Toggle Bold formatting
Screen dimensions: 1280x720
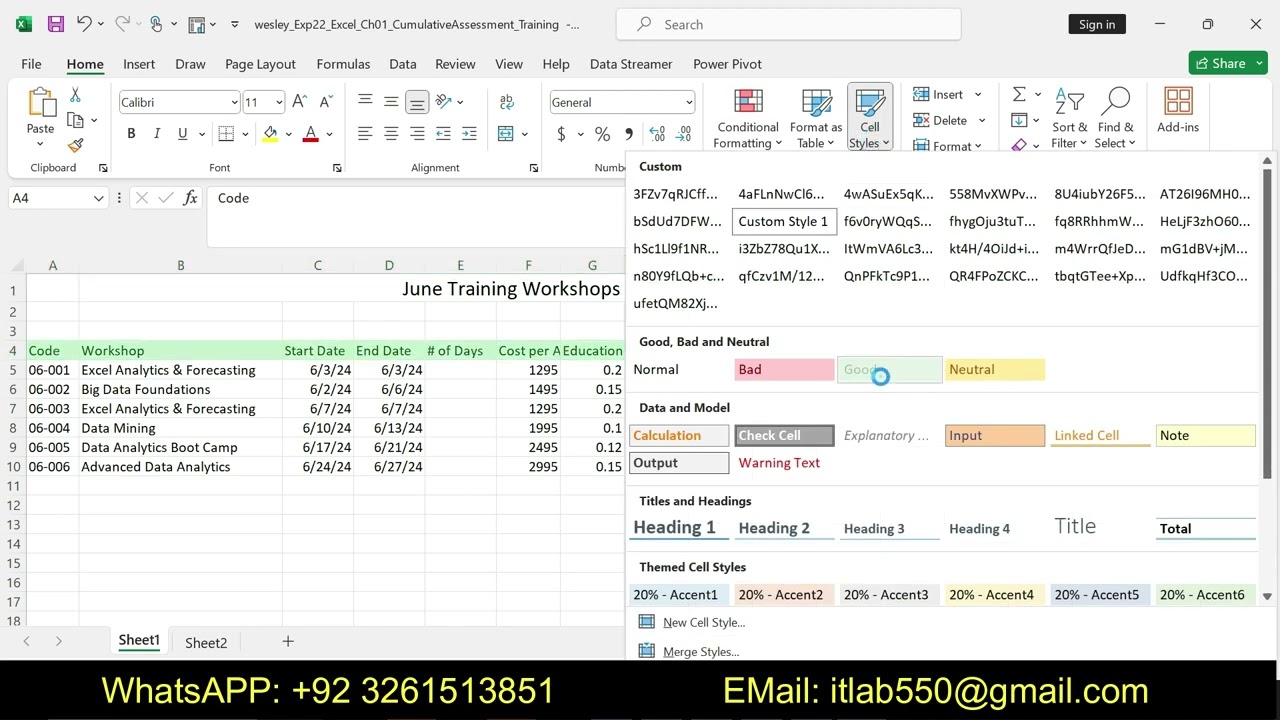click(131, 134)
